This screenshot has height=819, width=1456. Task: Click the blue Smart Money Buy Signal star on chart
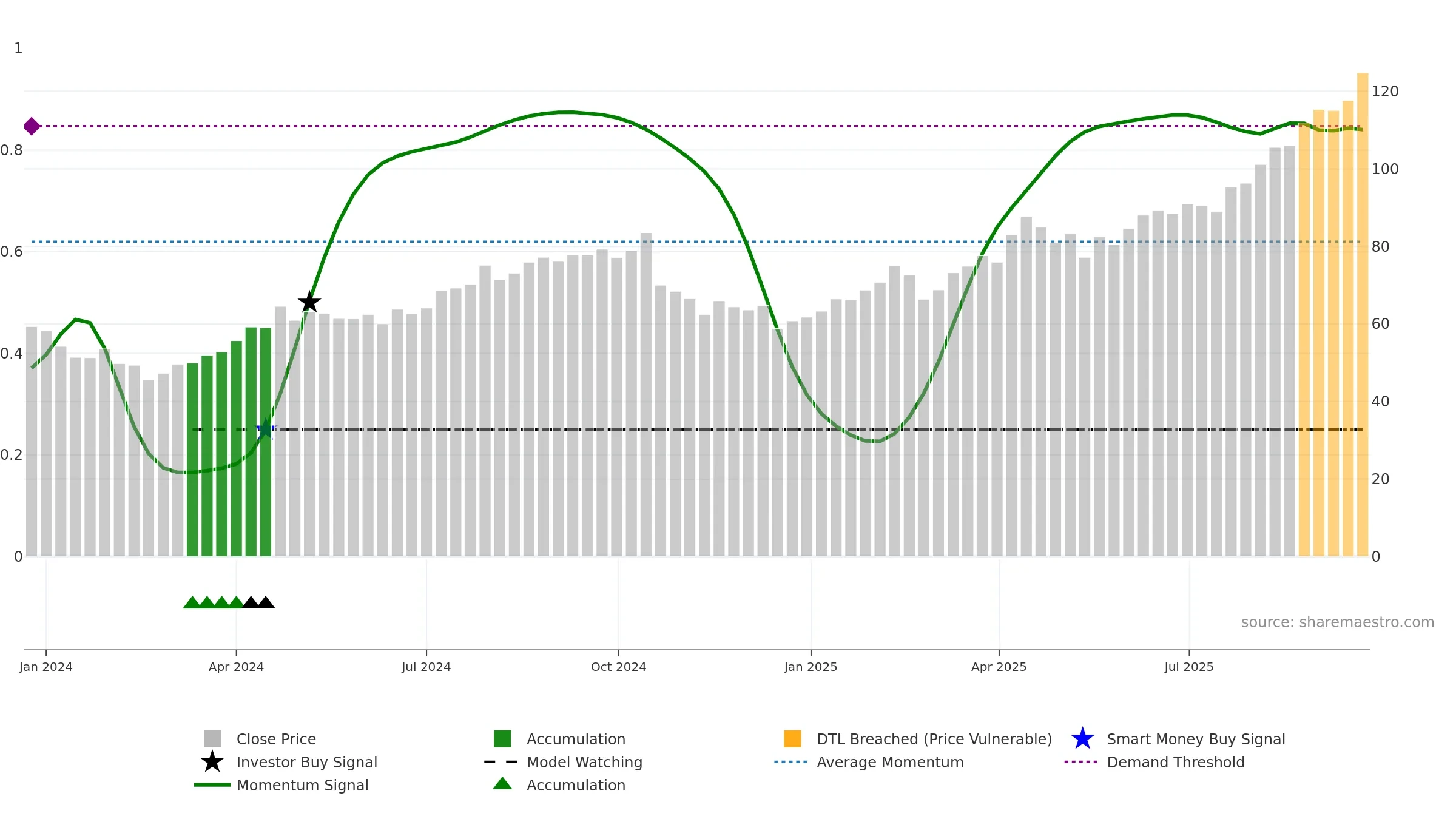265,429
